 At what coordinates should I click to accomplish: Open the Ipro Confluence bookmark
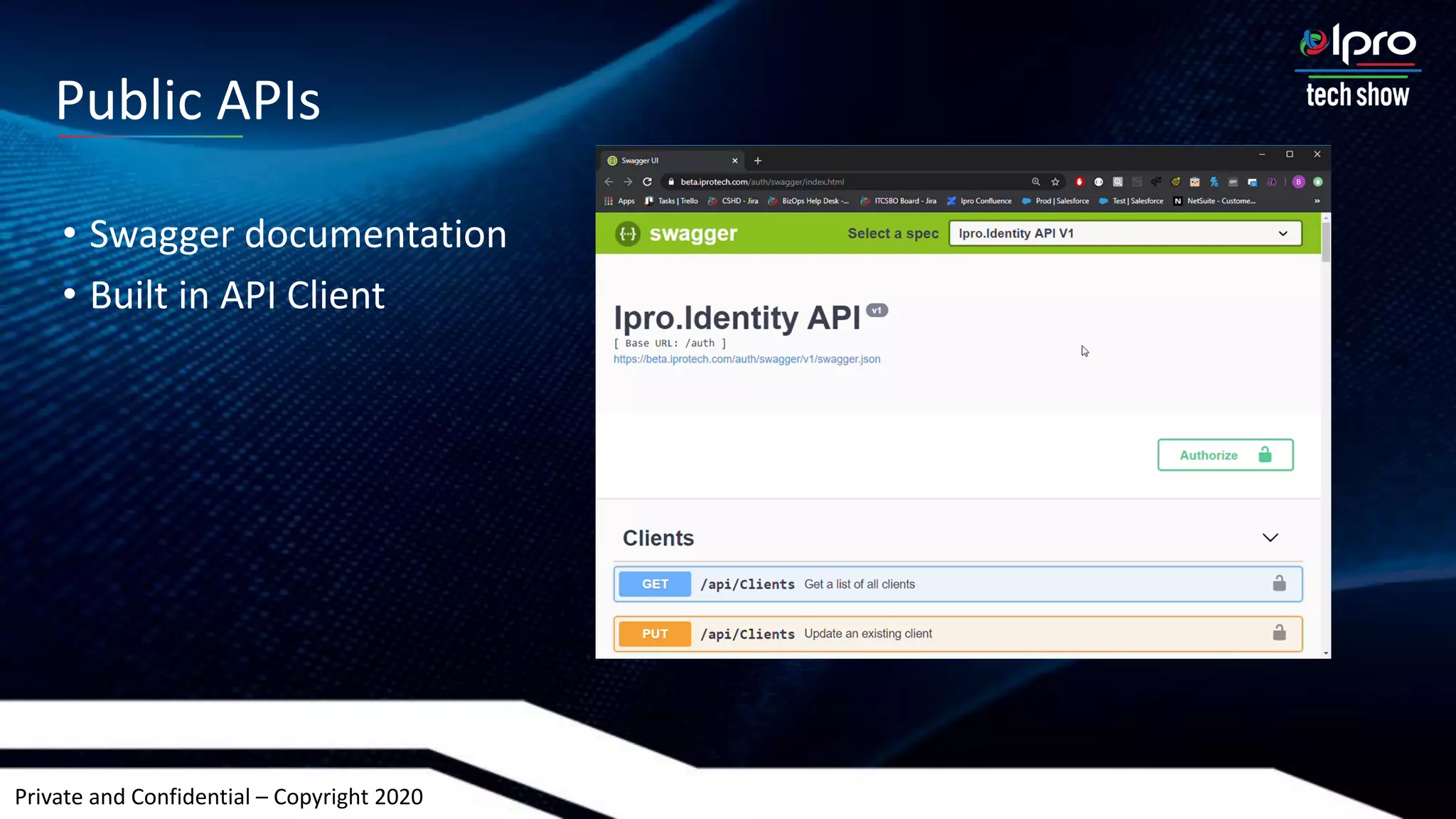coord(979,201)
